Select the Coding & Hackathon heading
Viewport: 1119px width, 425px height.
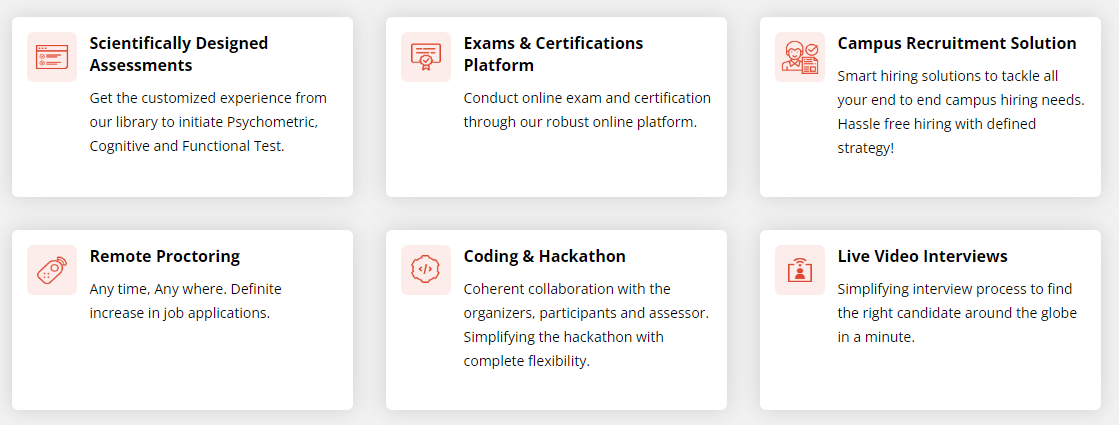click(545, 257)
